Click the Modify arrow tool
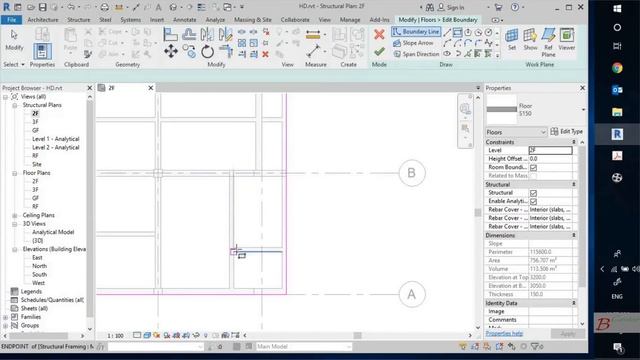This screenshot has width=640, height=360. [14, 40]
